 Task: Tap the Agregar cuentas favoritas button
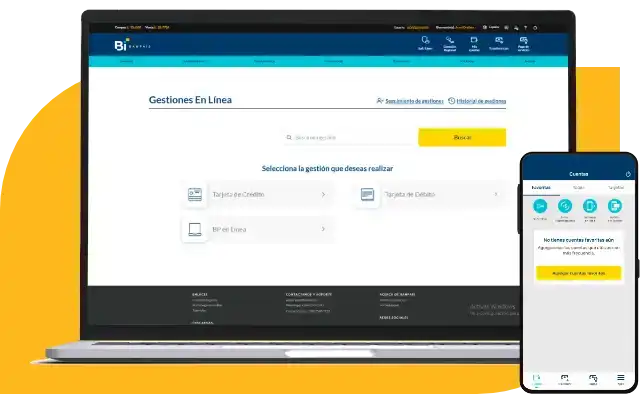coord(578,273)
